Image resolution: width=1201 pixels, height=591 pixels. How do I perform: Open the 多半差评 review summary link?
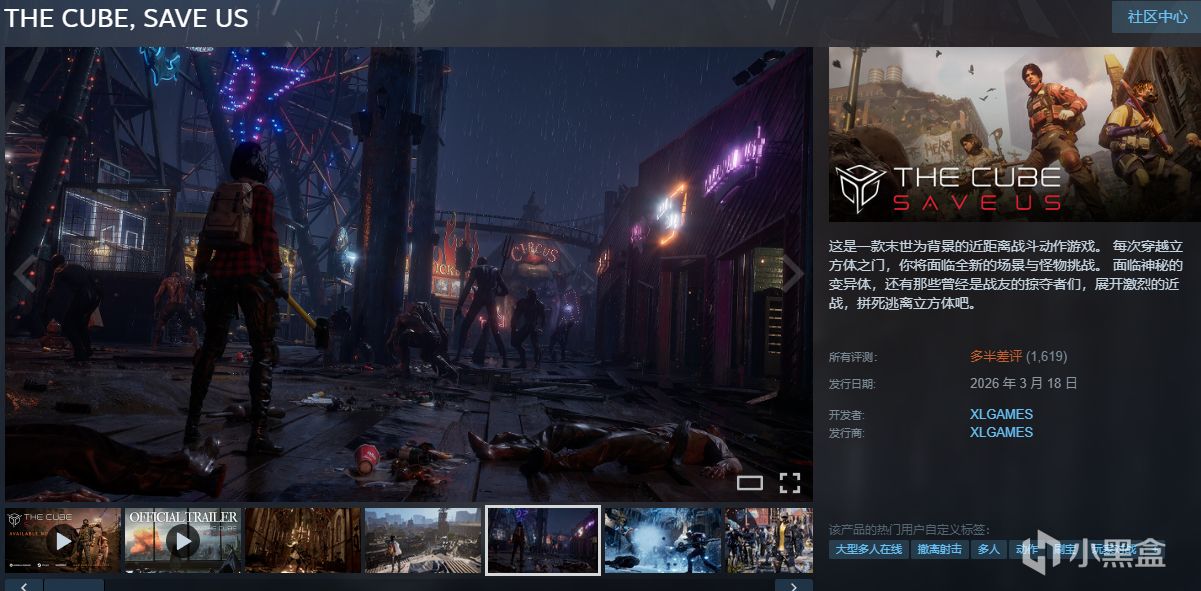point(995,356)
